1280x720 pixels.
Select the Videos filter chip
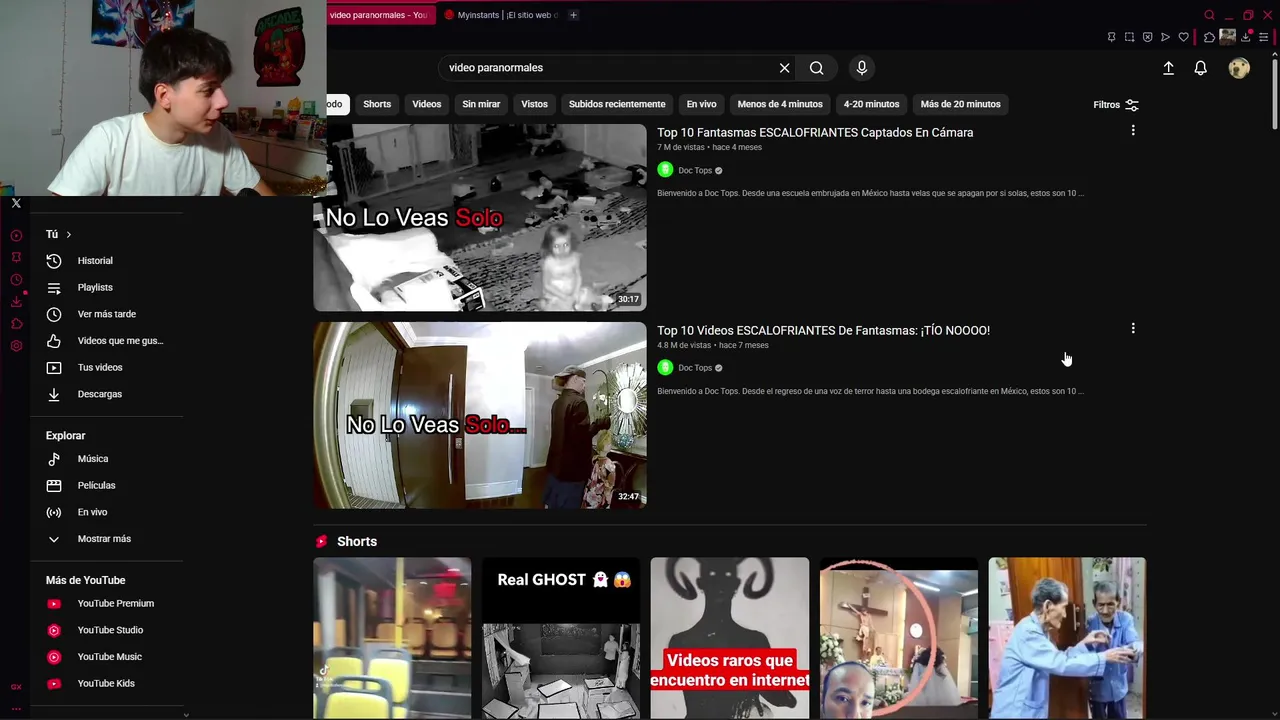(x=427, y=104)
